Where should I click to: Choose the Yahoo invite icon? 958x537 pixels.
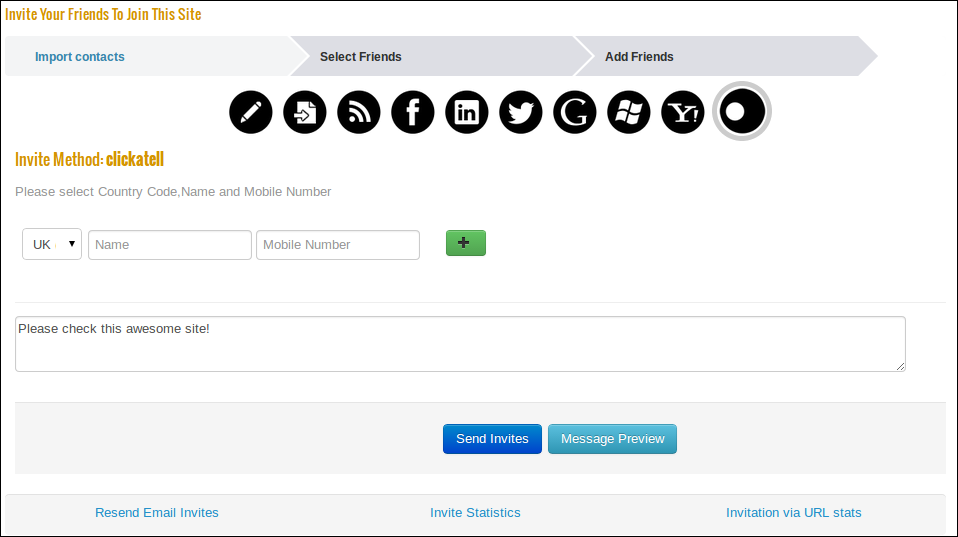click(683, 112)
